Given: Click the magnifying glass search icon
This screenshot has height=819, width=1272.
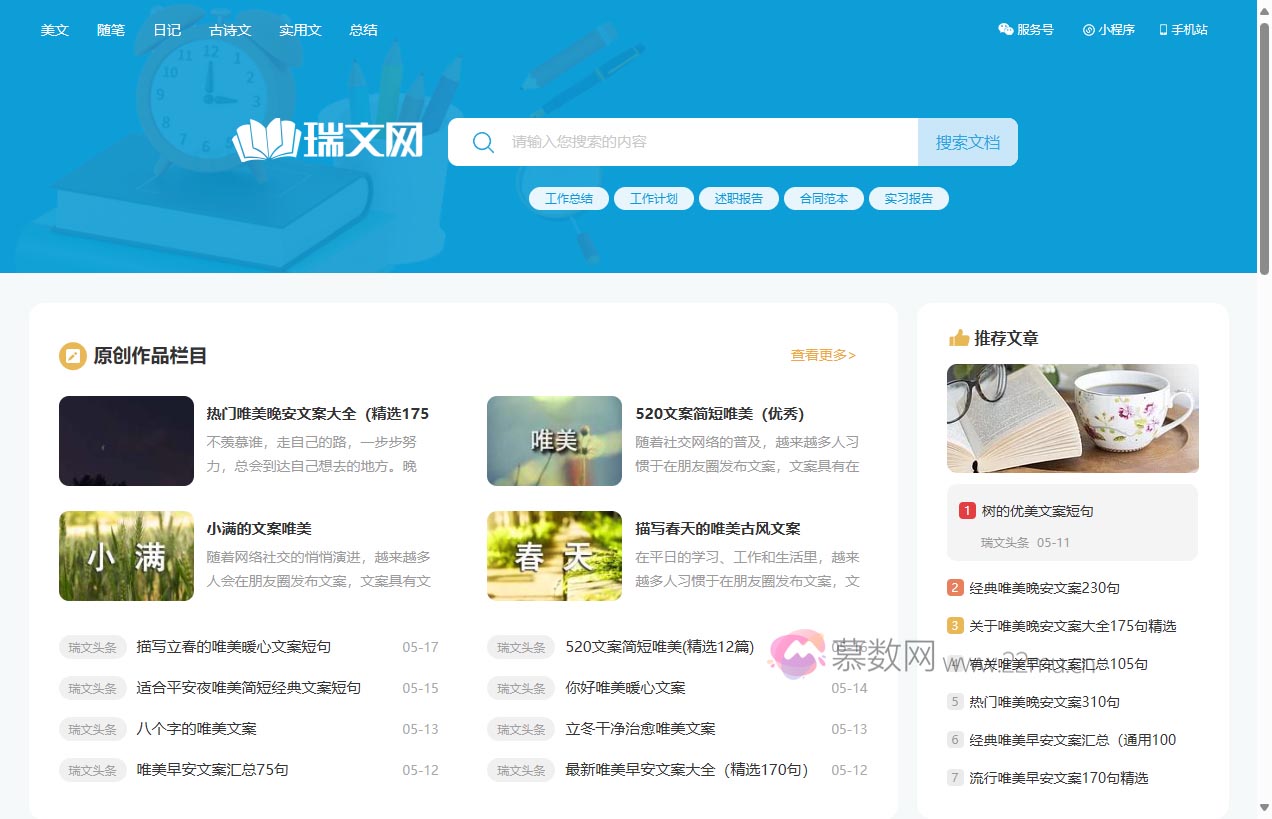Looking at the screenshot, I should click(483, 142).
